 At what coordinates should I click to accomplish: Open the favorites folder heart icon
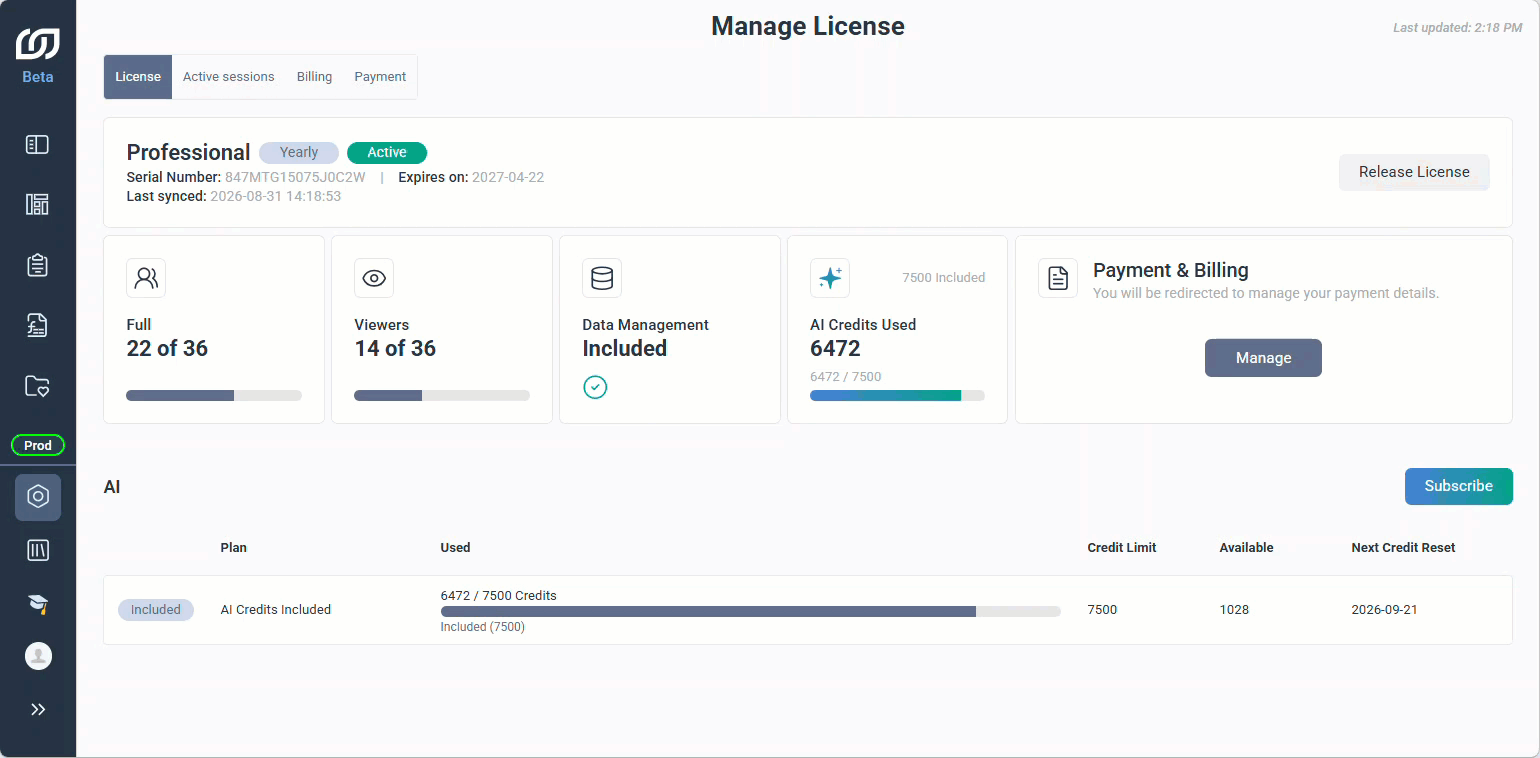38,386
